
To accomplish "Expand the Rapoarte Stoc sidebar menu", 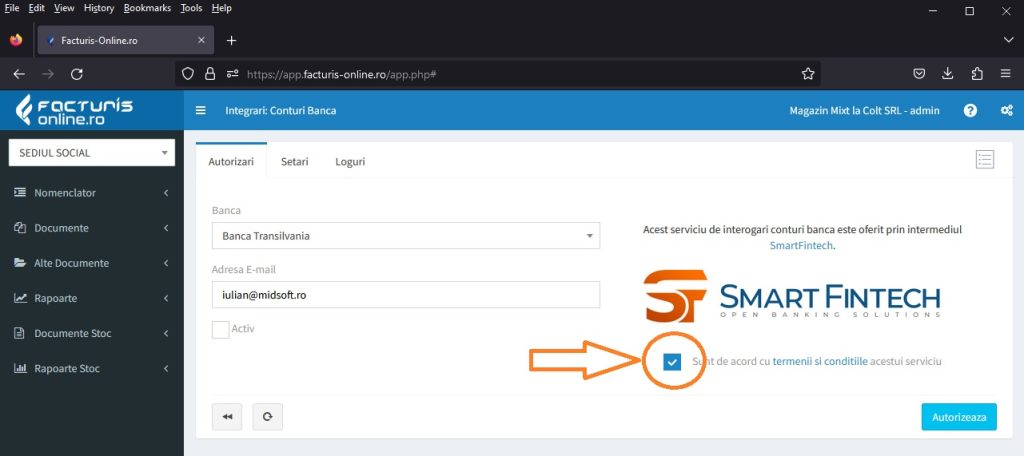I will coord(91,368).
